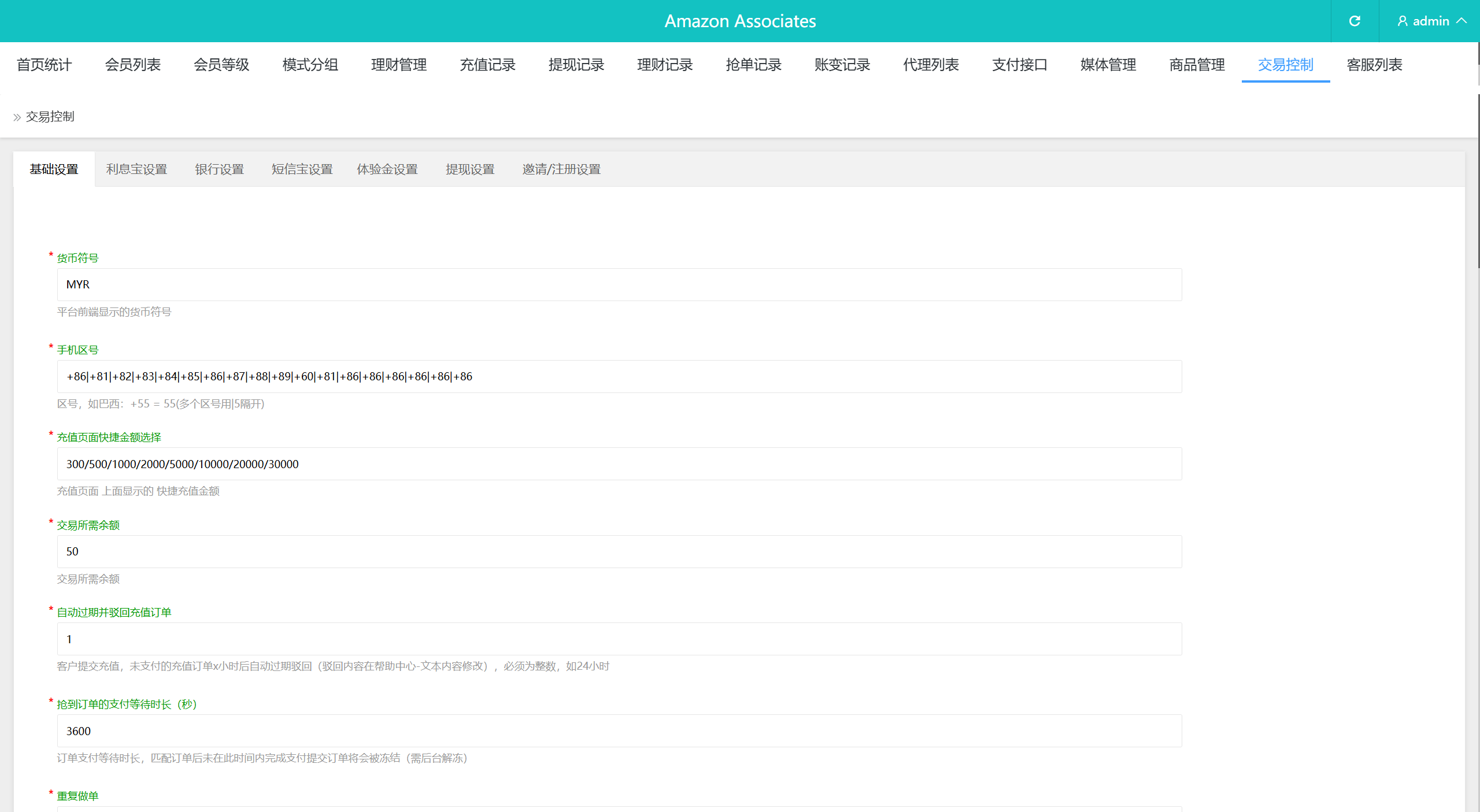Focus the 手机区号 input field
Viewport: 1480px width, 812px height.
pos(619,377)
